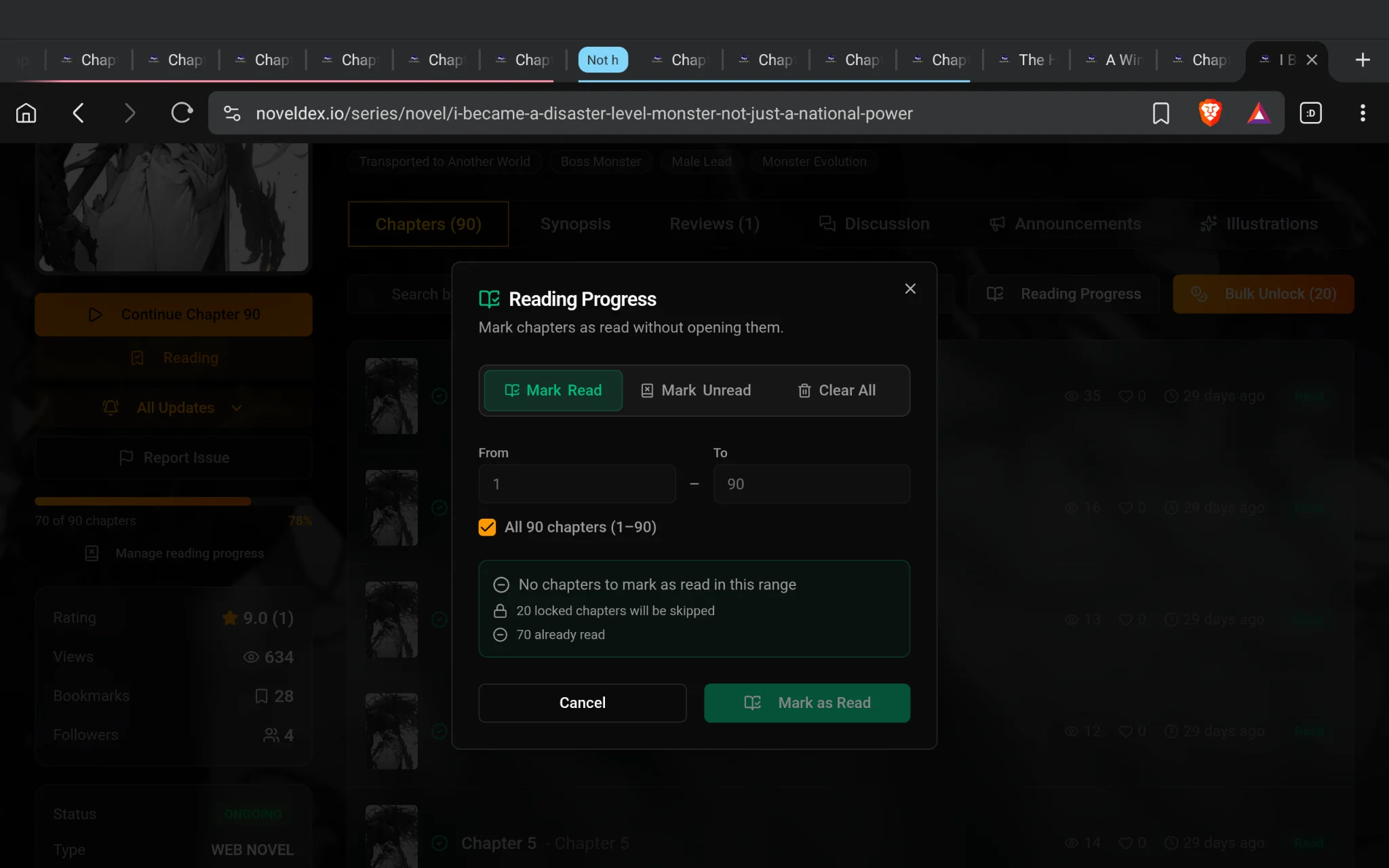The width and height of the screenshot is (1389, 868).
Task: Open the Announcements tab
Action: [x=1065, y=224]
